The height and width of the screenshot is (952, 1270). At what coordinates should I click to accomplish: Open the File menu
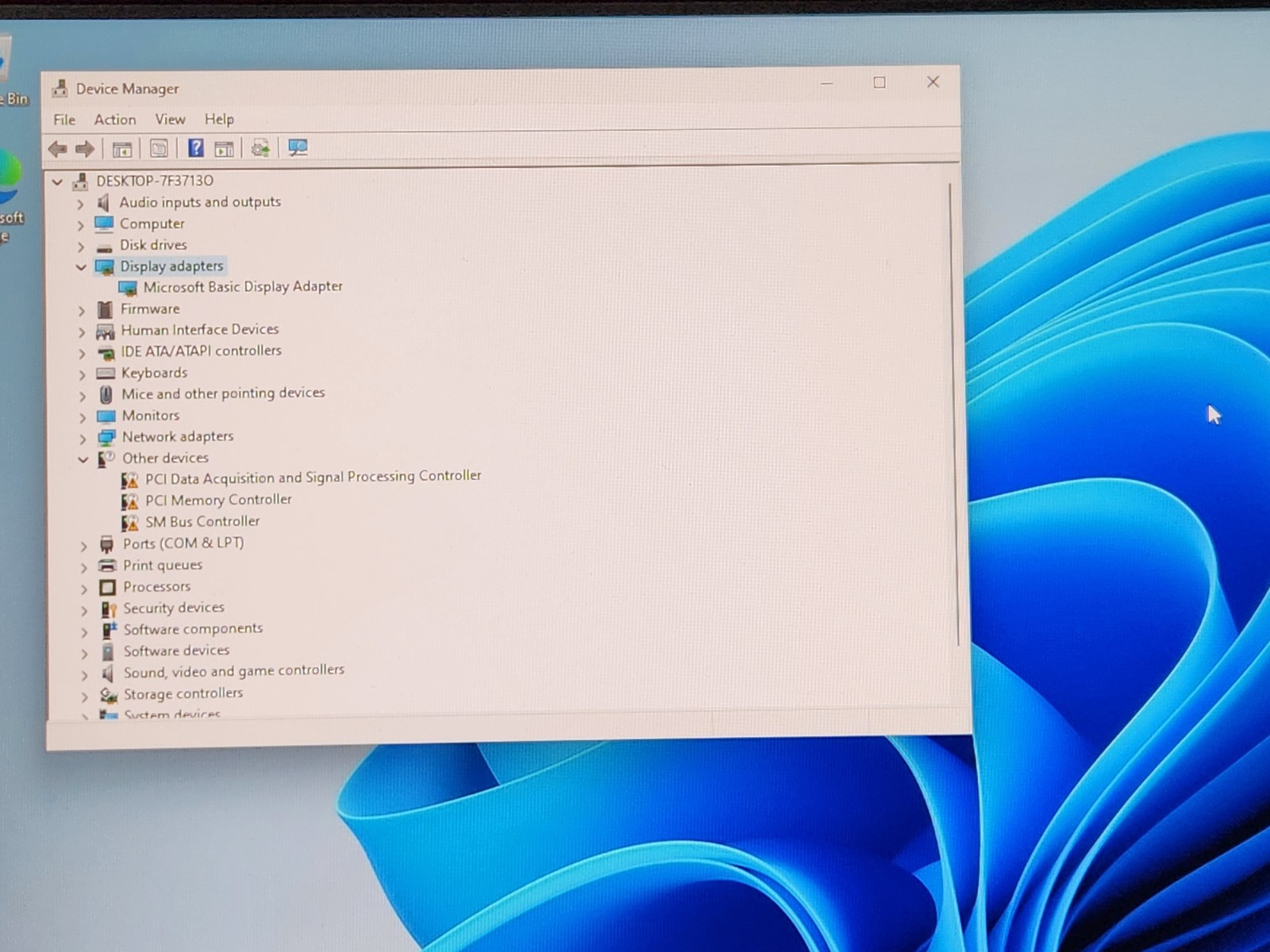(64, 120)
